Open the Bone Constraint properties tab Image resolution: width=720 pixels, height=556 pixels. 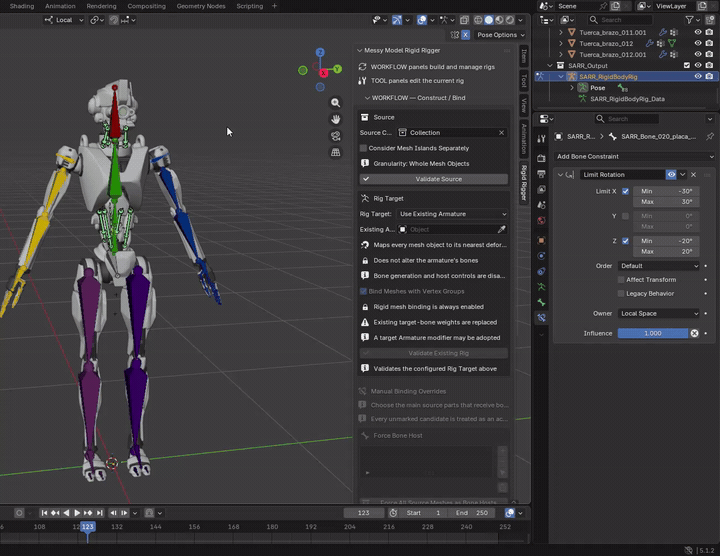pos(541,318)
